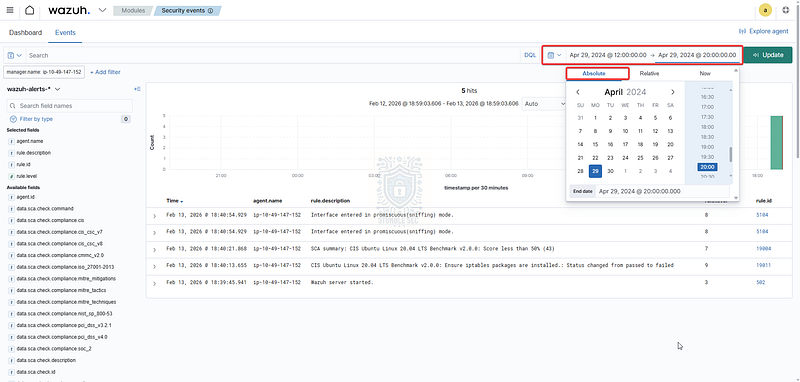This screenshot has height=382, width=800.
Task: Sort by the Time column header
Action: (174, 201)
